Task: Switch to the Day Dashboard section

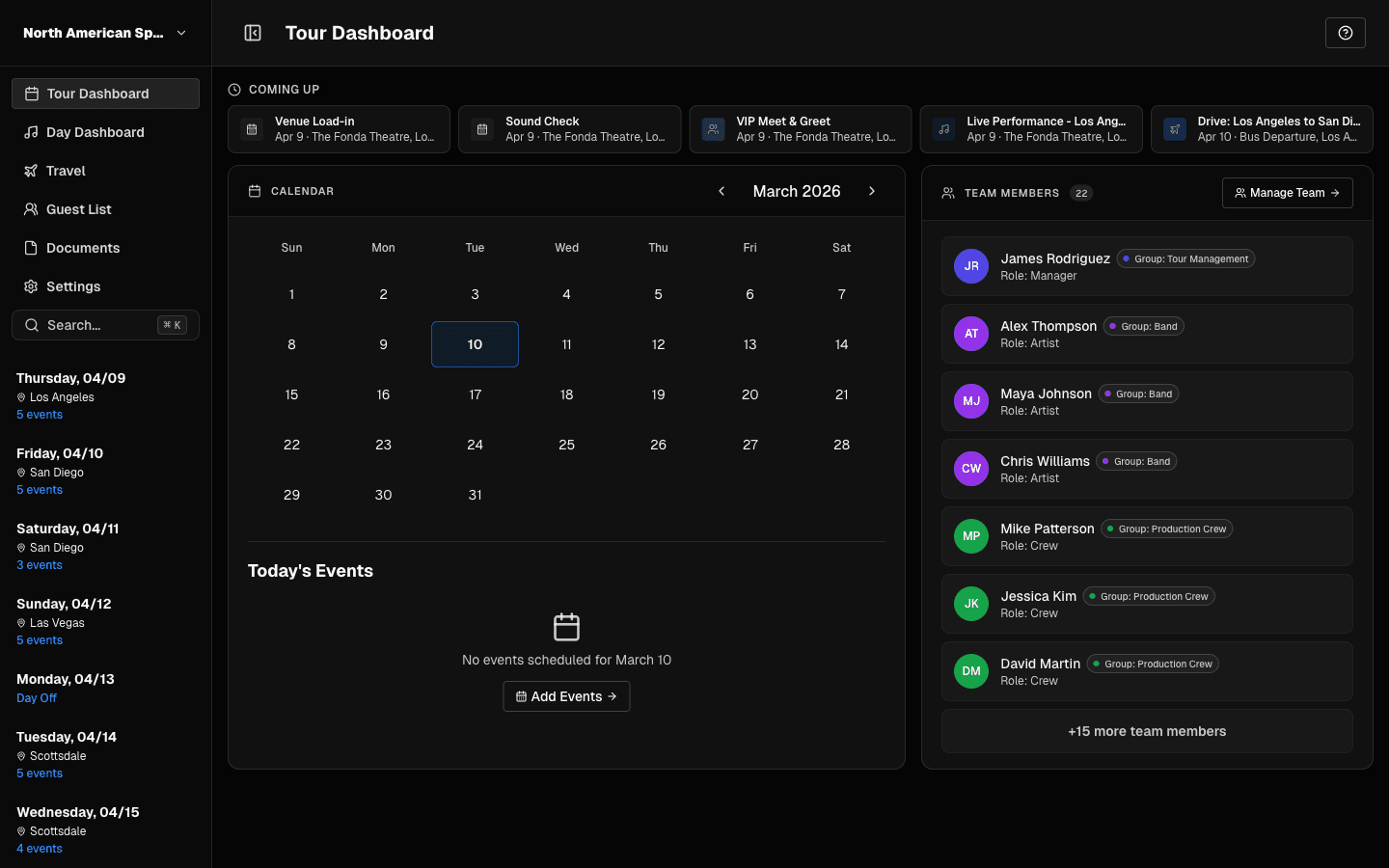Action: click(x=96, y=132)
